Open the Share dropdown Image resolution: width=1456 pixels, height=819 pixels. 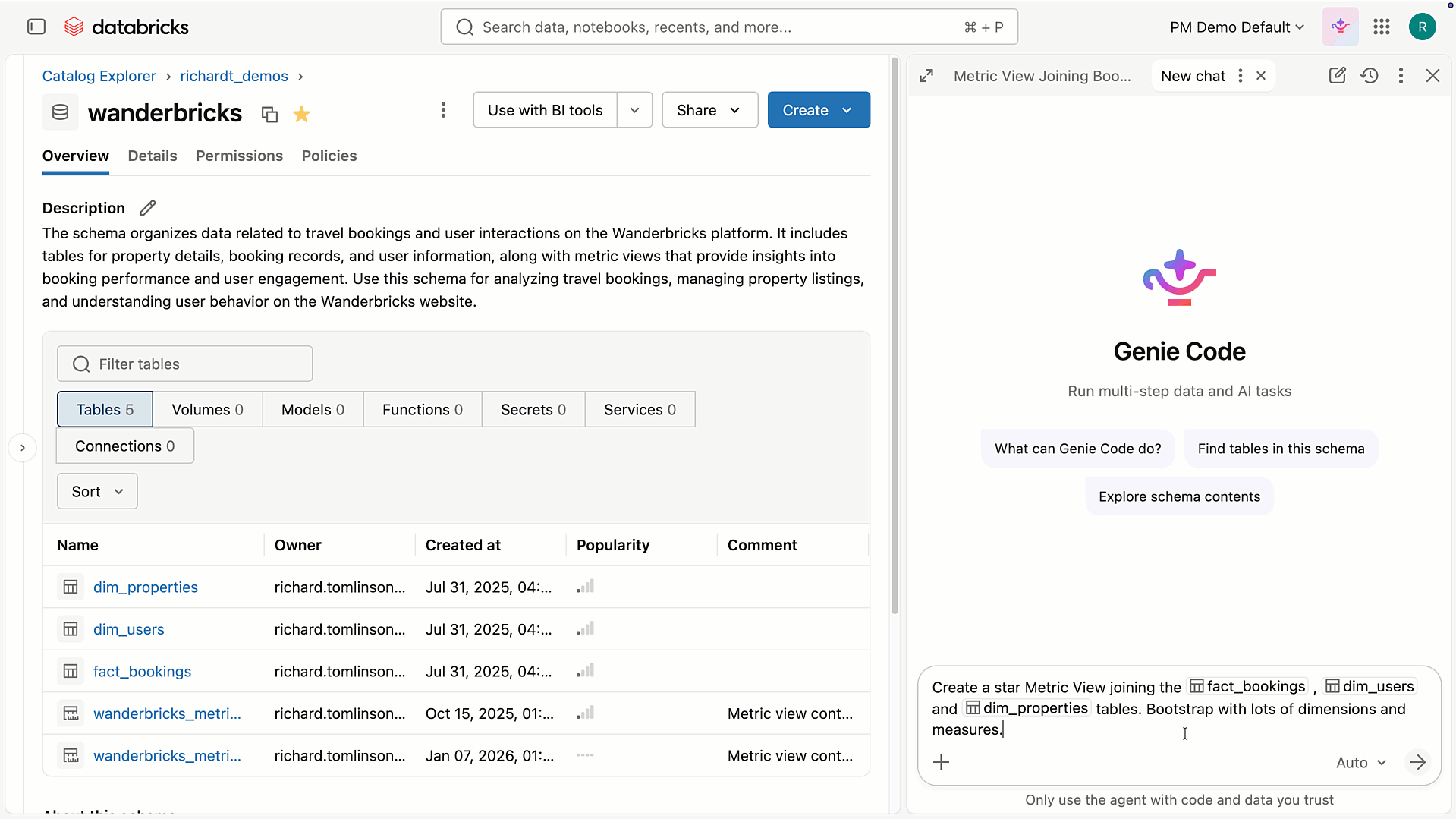(709, 110)
